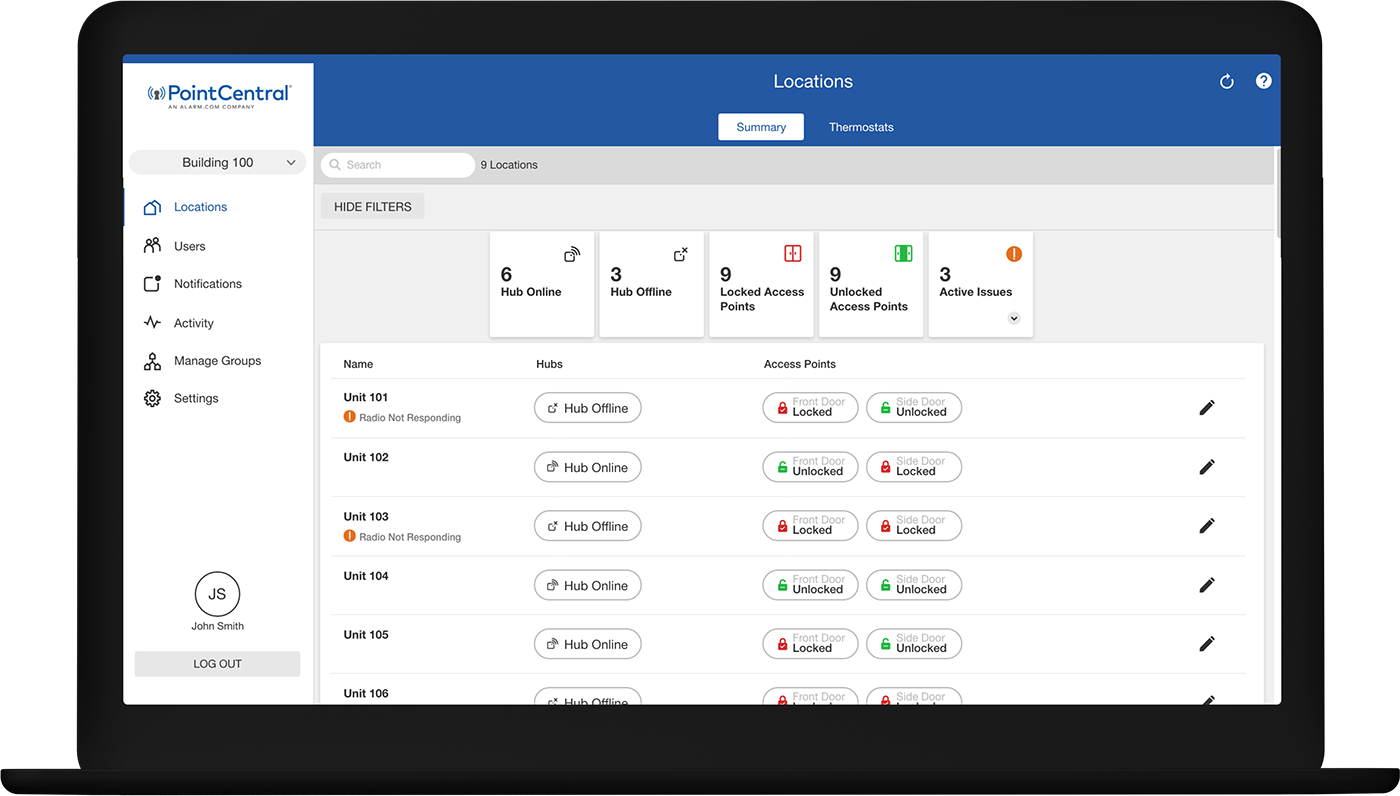Viewport: 1400px width, 796px height.
Task: Filter by the 6 Hub Online card
Action: (542, 284)
